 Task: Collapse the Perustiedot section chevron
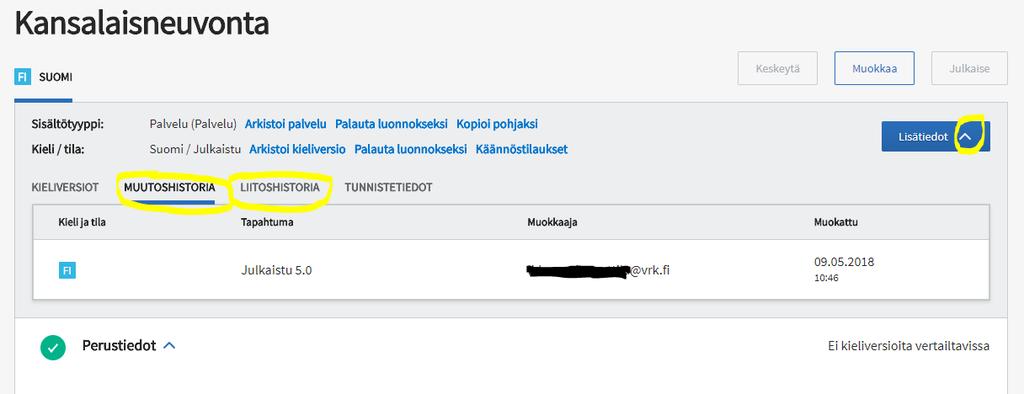pyautogui.click(x=169, y=346)
